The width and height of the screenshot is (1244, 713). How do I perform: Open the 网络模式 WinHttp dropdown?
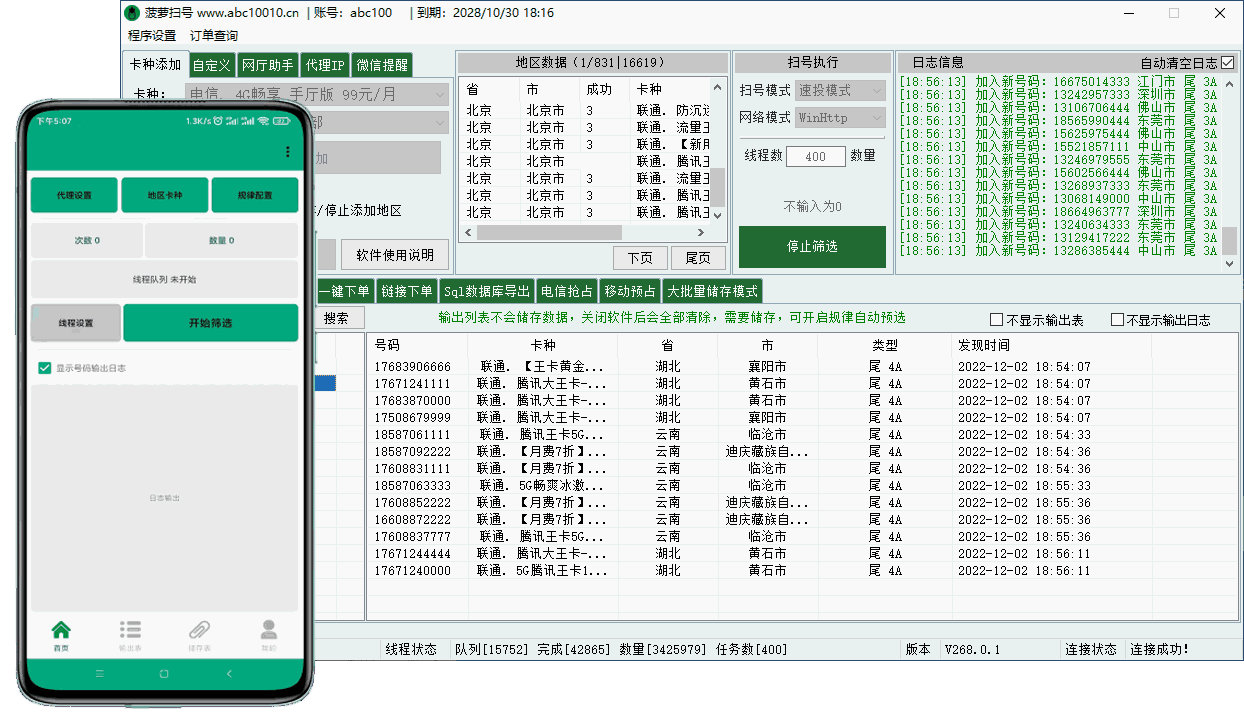(840, 117)
